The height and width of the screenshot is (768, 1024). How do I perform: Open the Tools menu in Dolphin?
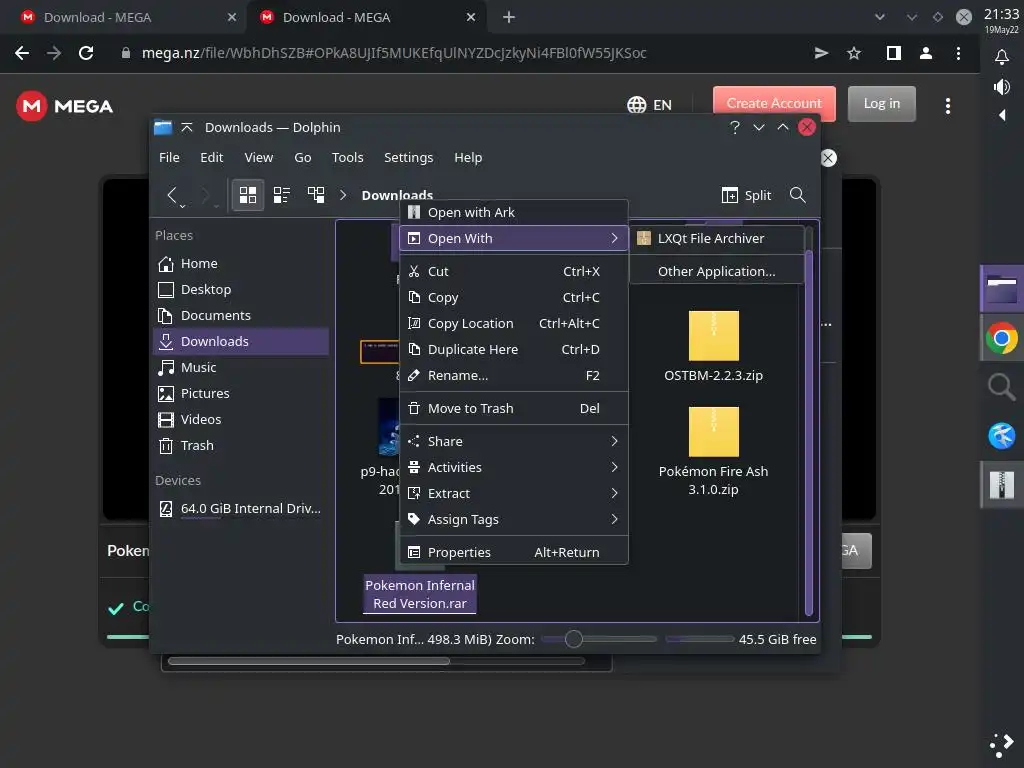(x=347, y=157)
